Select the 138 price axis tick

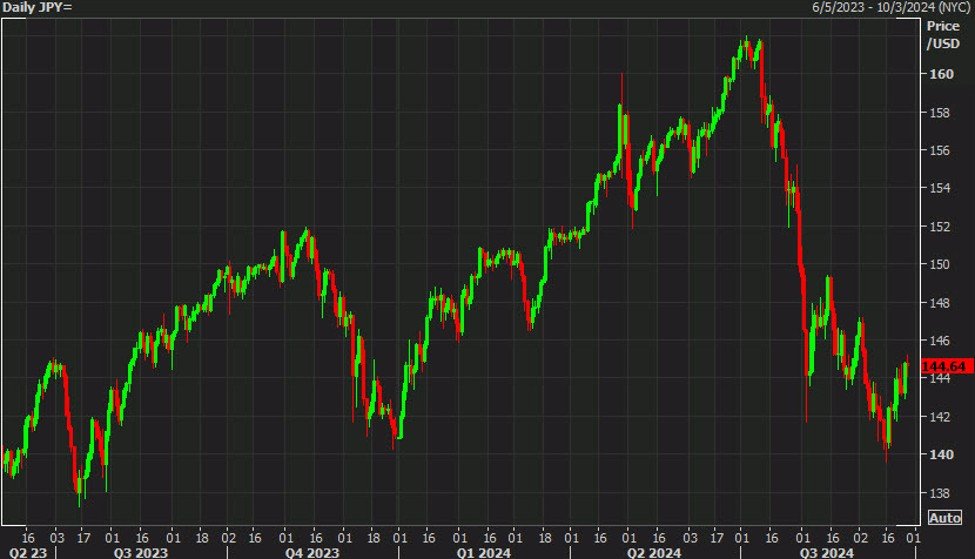pyautogui.click(x=941, y=493)
